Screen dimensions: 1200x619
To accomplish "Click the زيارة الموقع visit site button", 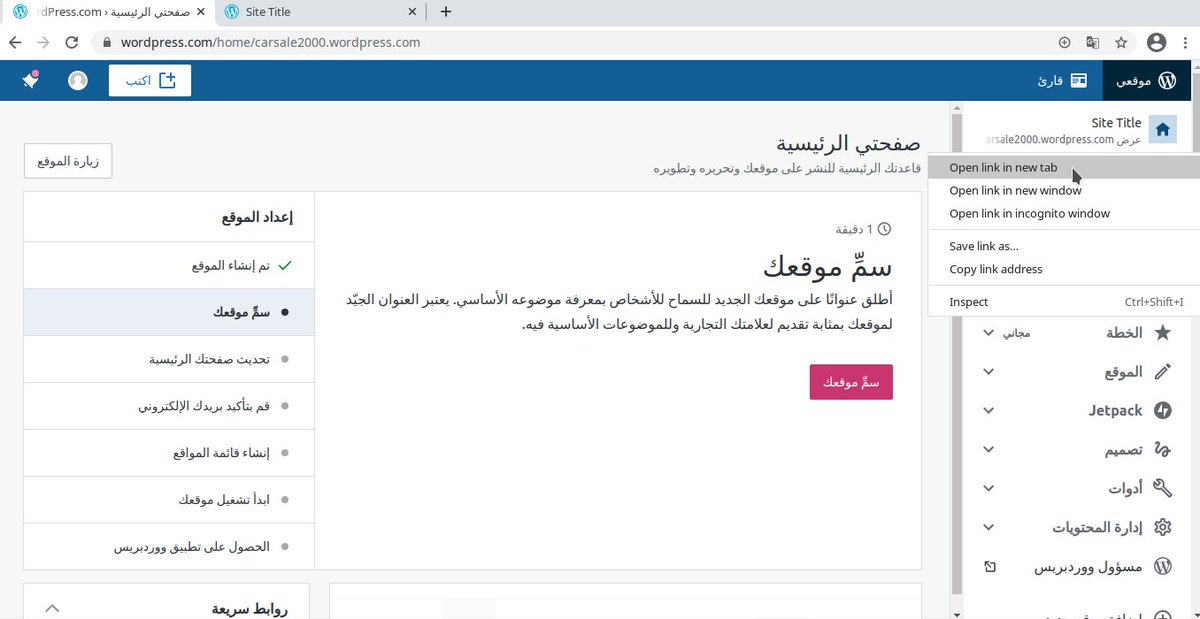I will 68,161.
